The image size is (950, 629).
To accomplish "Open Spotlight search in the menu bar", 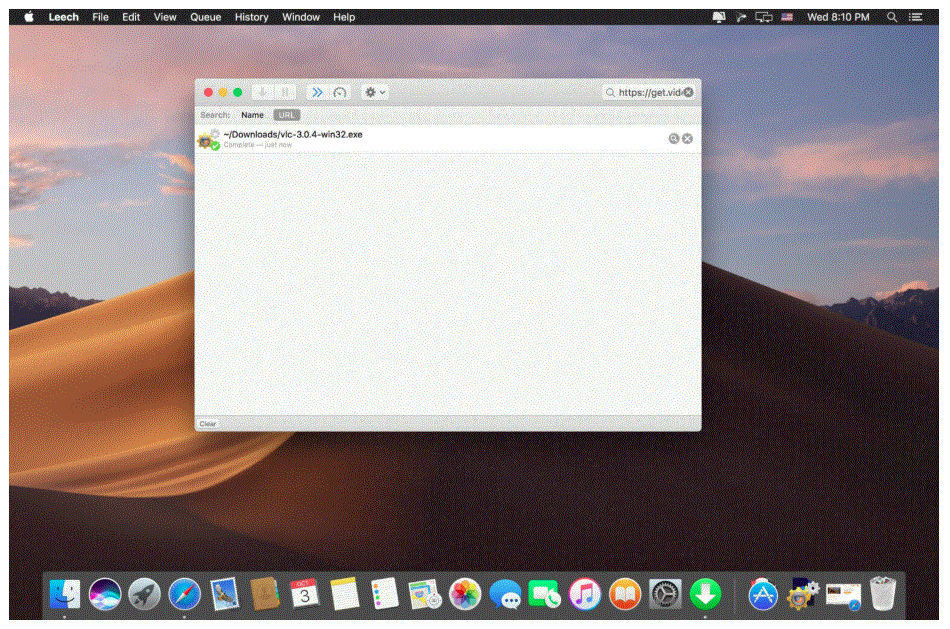I will (x=892, y=17).
